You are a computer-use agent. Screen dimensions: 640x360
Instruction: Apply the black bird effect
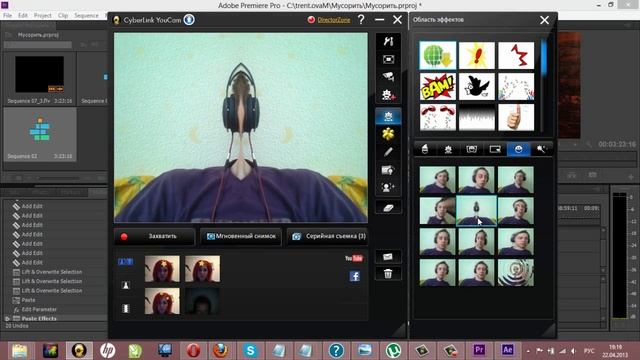click(477, 87)
